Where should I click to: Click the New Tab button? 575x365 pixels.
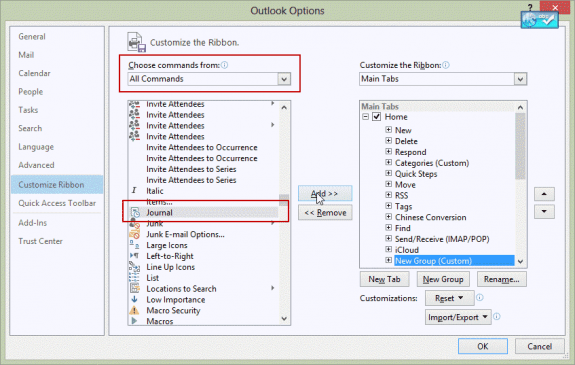pyautogui.click(x=384, y=279)
